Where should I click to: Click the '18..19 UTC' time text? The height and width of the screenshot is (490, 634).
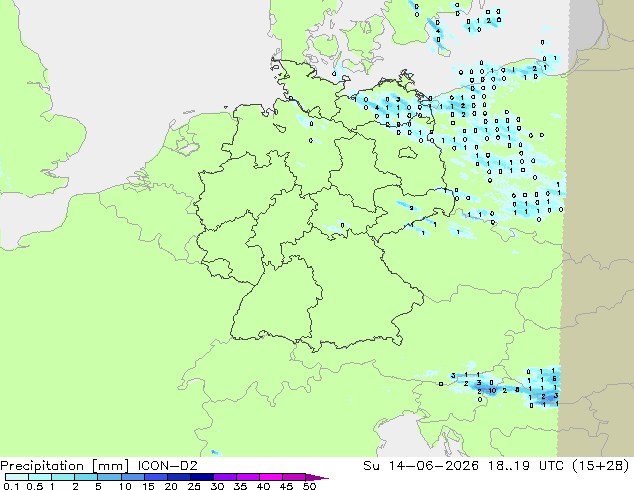point(527,466)
